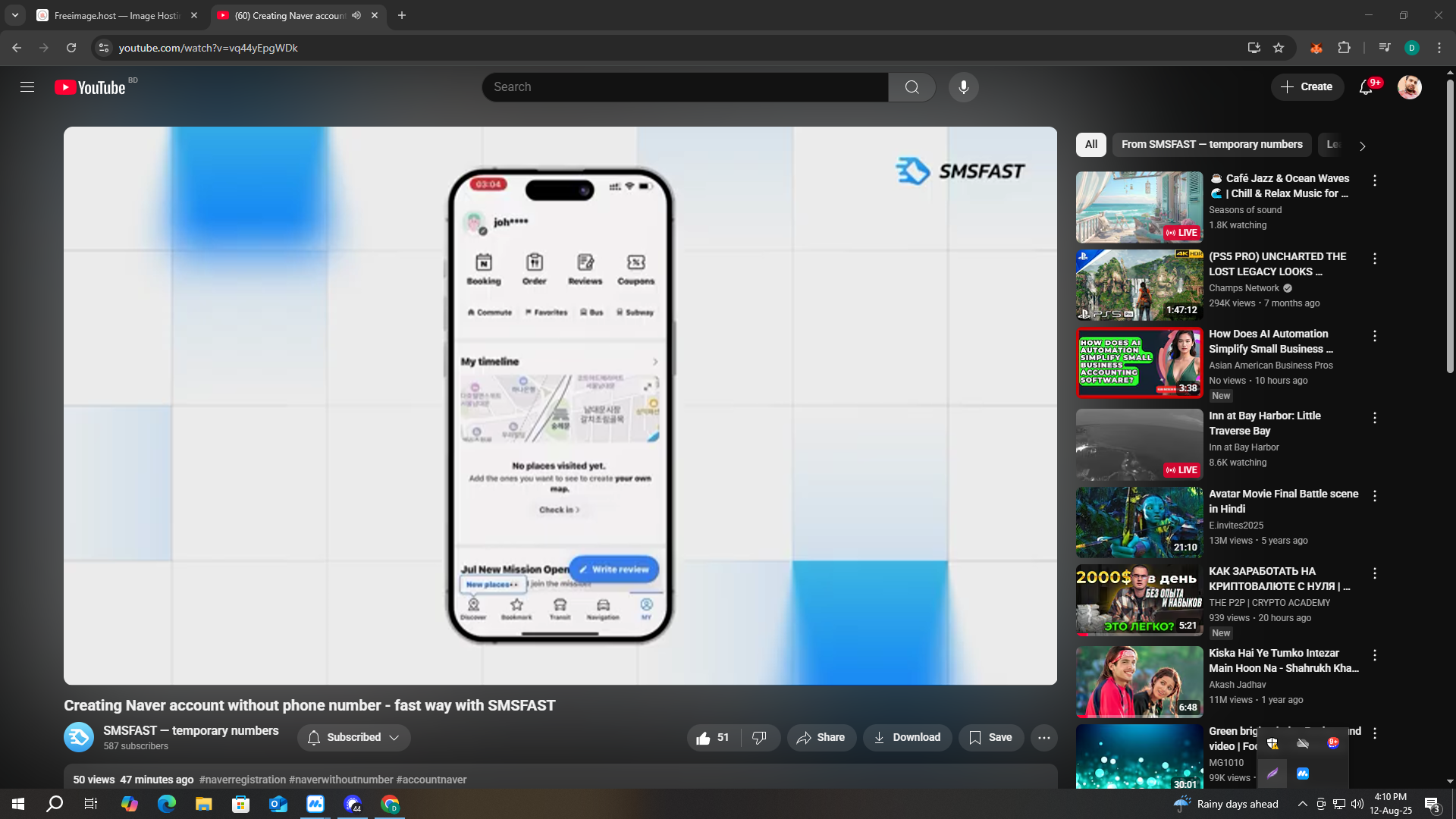Expand the Subscribed notification dropdown

click(x=354, y=738)
